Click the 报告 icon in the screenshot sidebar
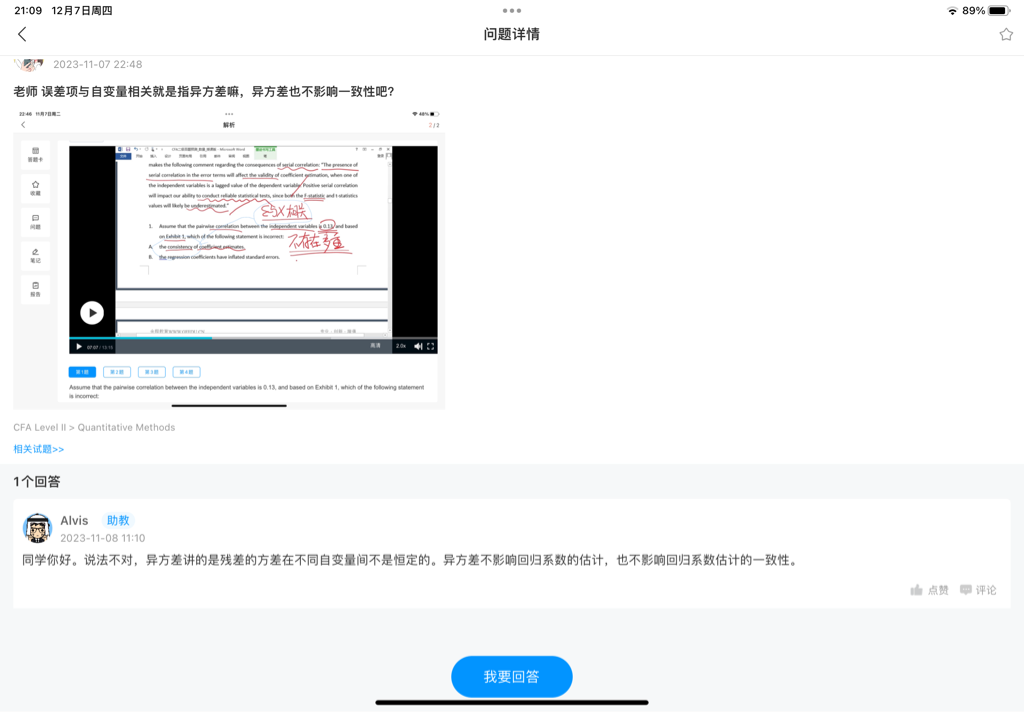 tap(35, 289)
